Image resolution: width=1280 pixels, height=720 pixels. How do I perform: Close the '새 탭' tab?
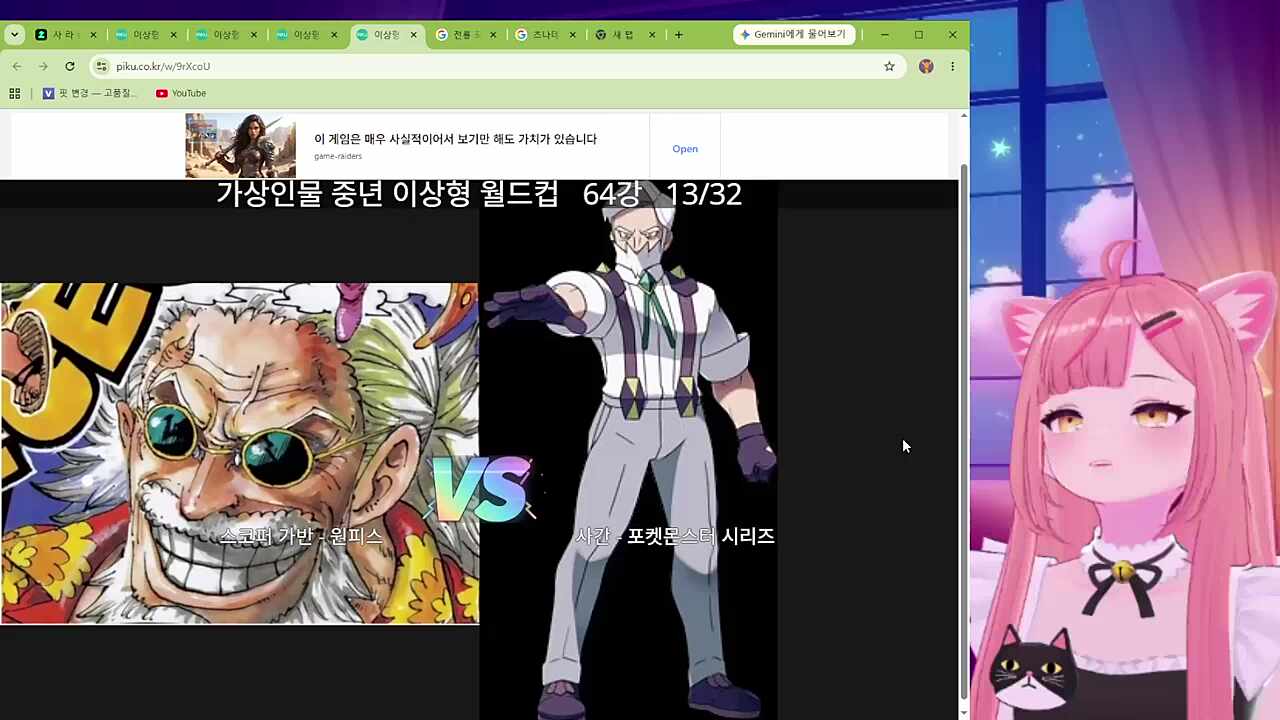coord(652,34)
